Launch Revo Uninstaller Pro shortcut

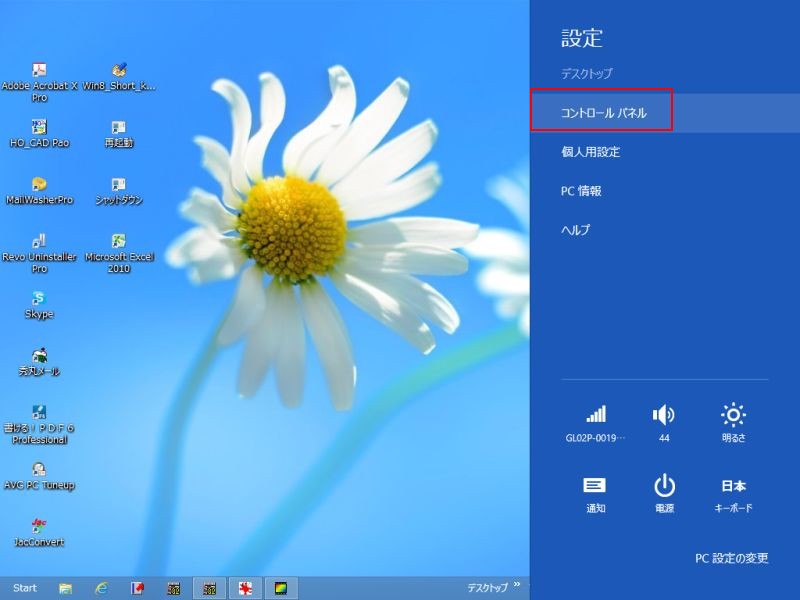(39, 242)
